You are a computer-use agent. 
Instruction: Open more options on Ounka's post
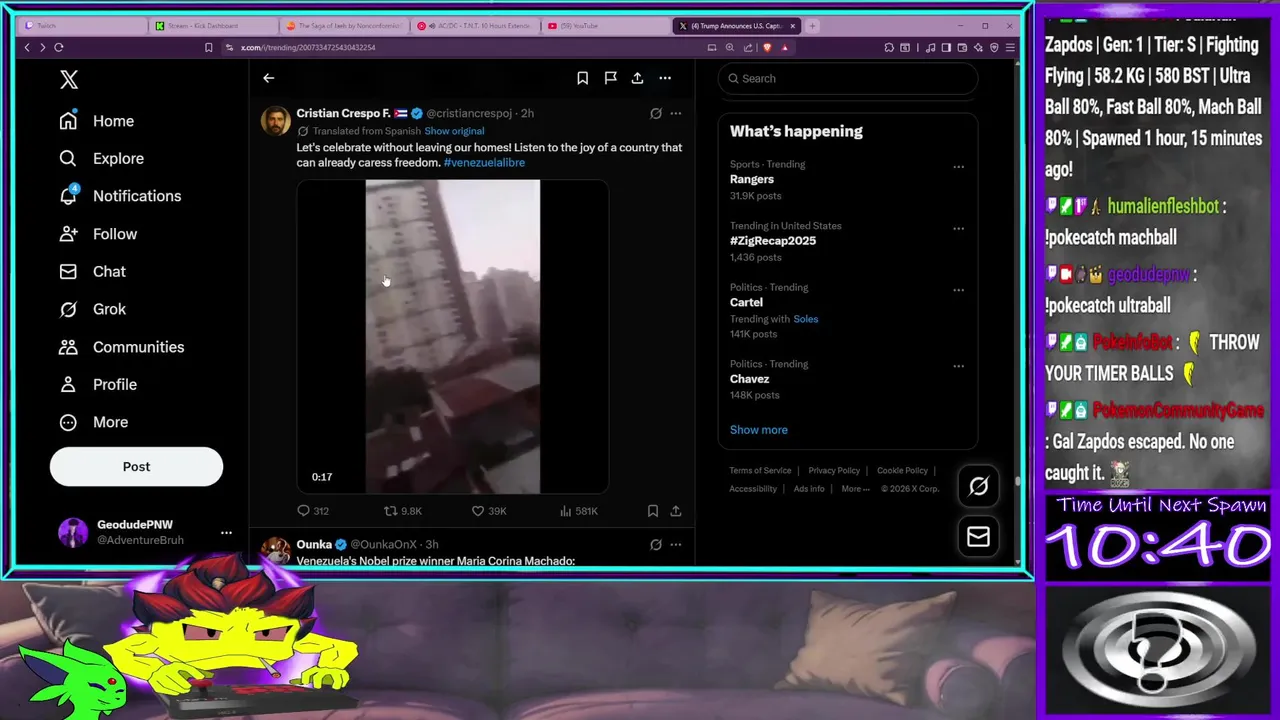point(676,545)
